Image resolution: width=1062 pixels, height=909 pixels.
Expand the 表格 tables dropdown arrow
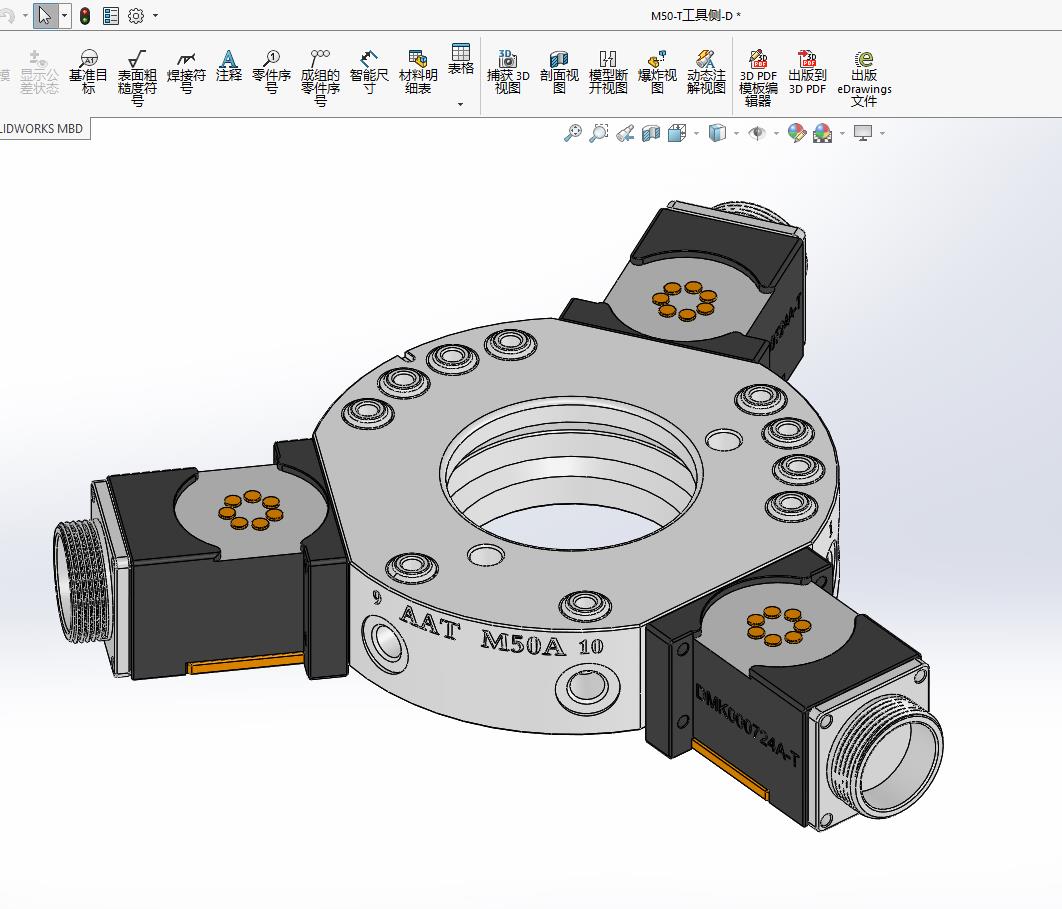[x=461, y=104]
